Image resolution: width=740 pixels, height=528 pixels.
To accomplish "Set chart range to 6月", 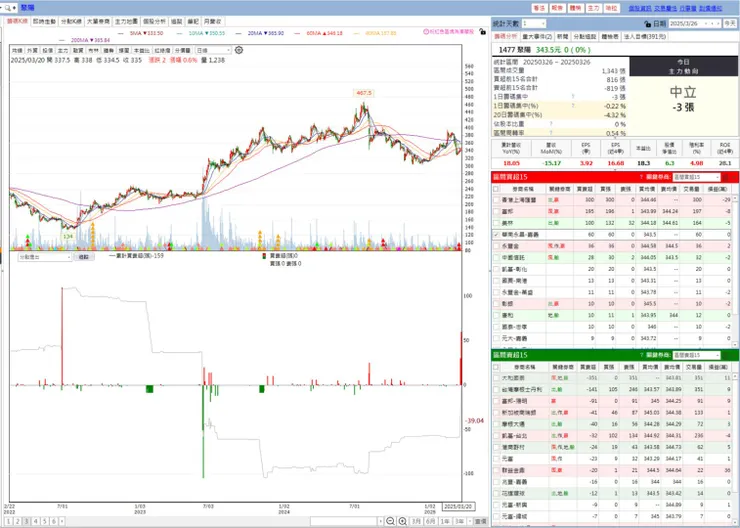I will [x=430, y=521].
